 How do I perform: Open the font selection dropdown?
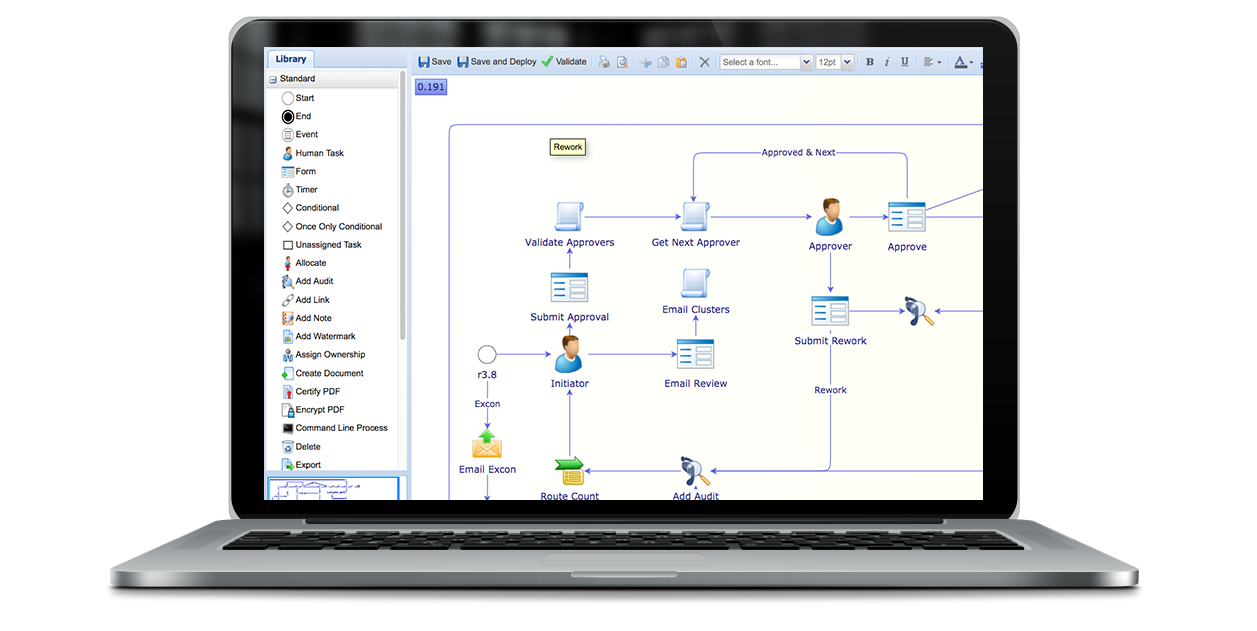[x=765, y=61]
